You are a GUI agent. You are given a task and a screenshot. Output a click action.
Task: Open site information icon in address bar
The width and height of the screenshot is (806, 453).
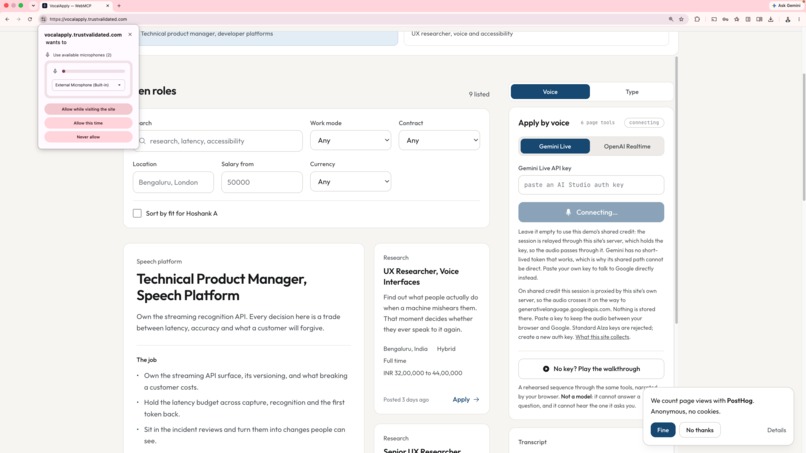click(x=44, y=19)
